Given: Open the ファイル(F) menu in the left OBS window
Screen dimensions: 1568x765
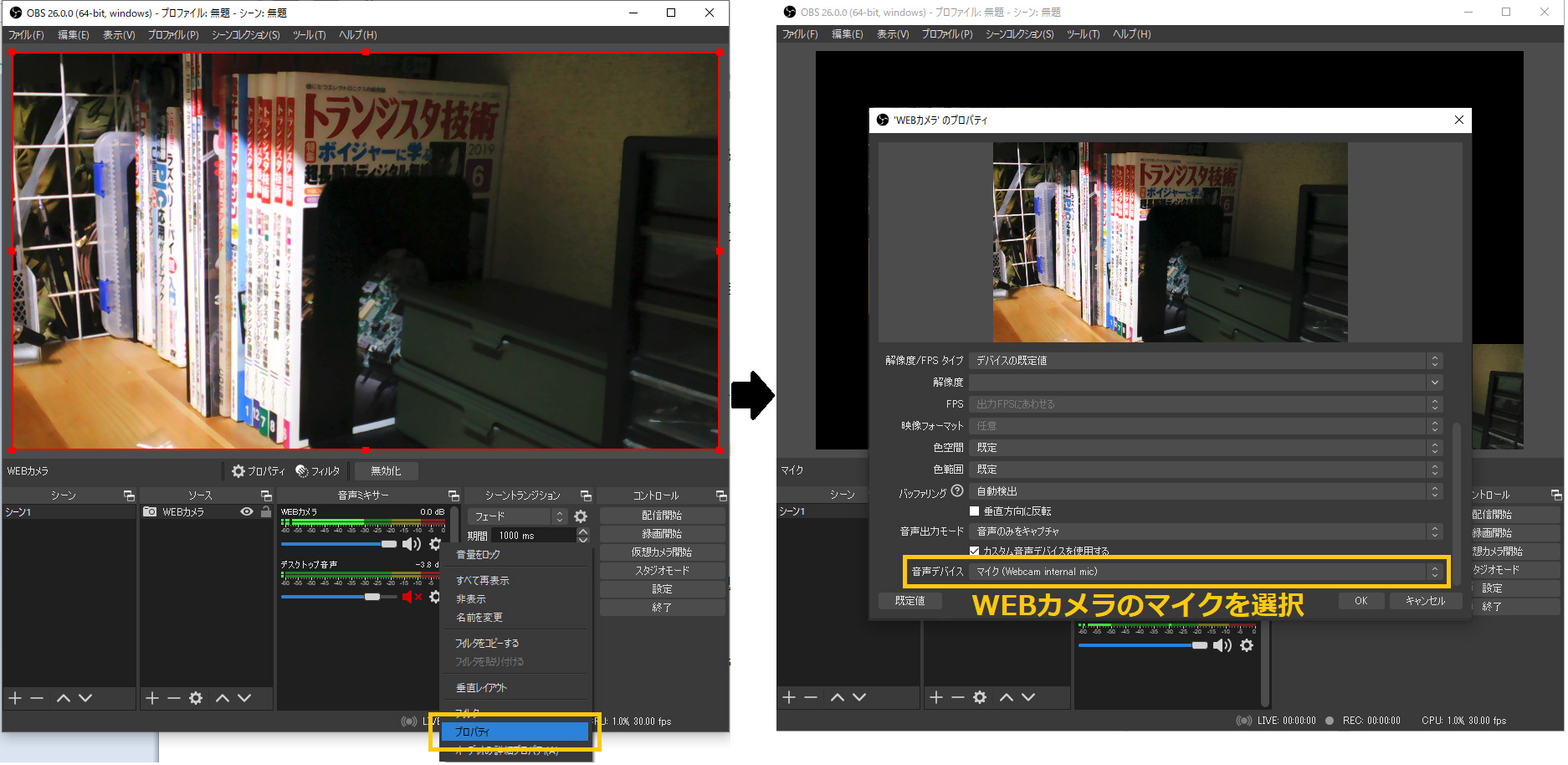Looking at the screenshot, I should pyautogui.click(x=26, y=35).
